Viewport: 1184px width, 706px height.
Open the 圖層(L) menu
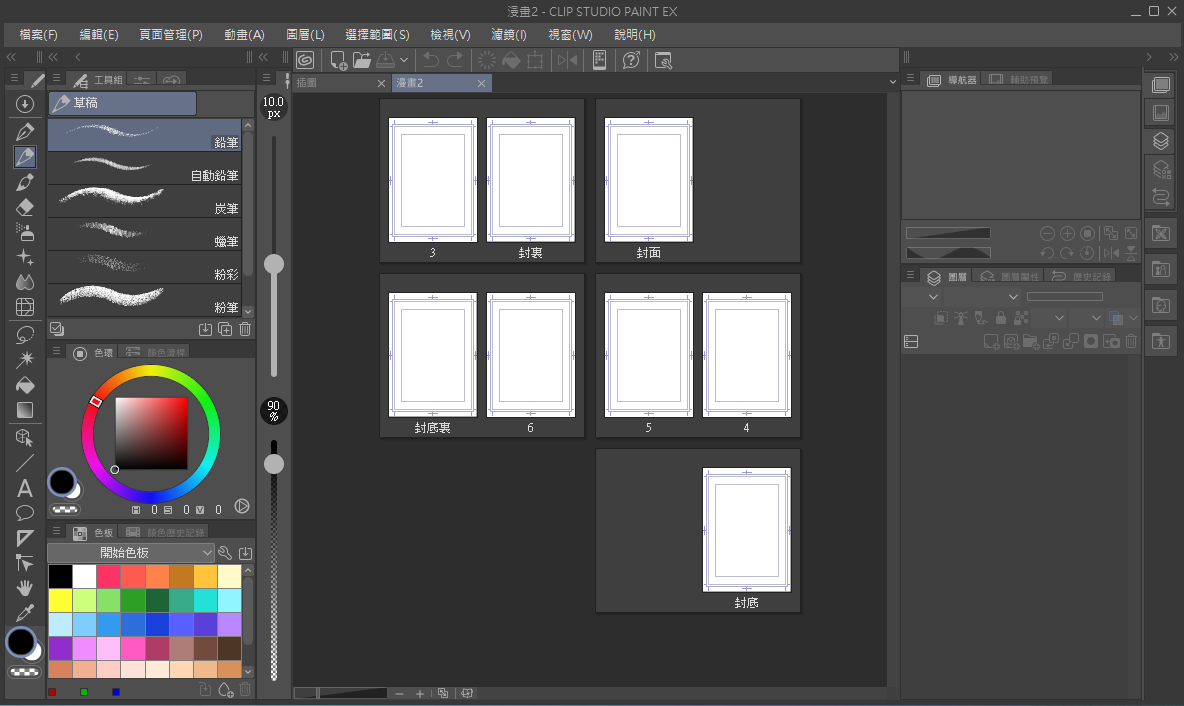click(305, 34)
